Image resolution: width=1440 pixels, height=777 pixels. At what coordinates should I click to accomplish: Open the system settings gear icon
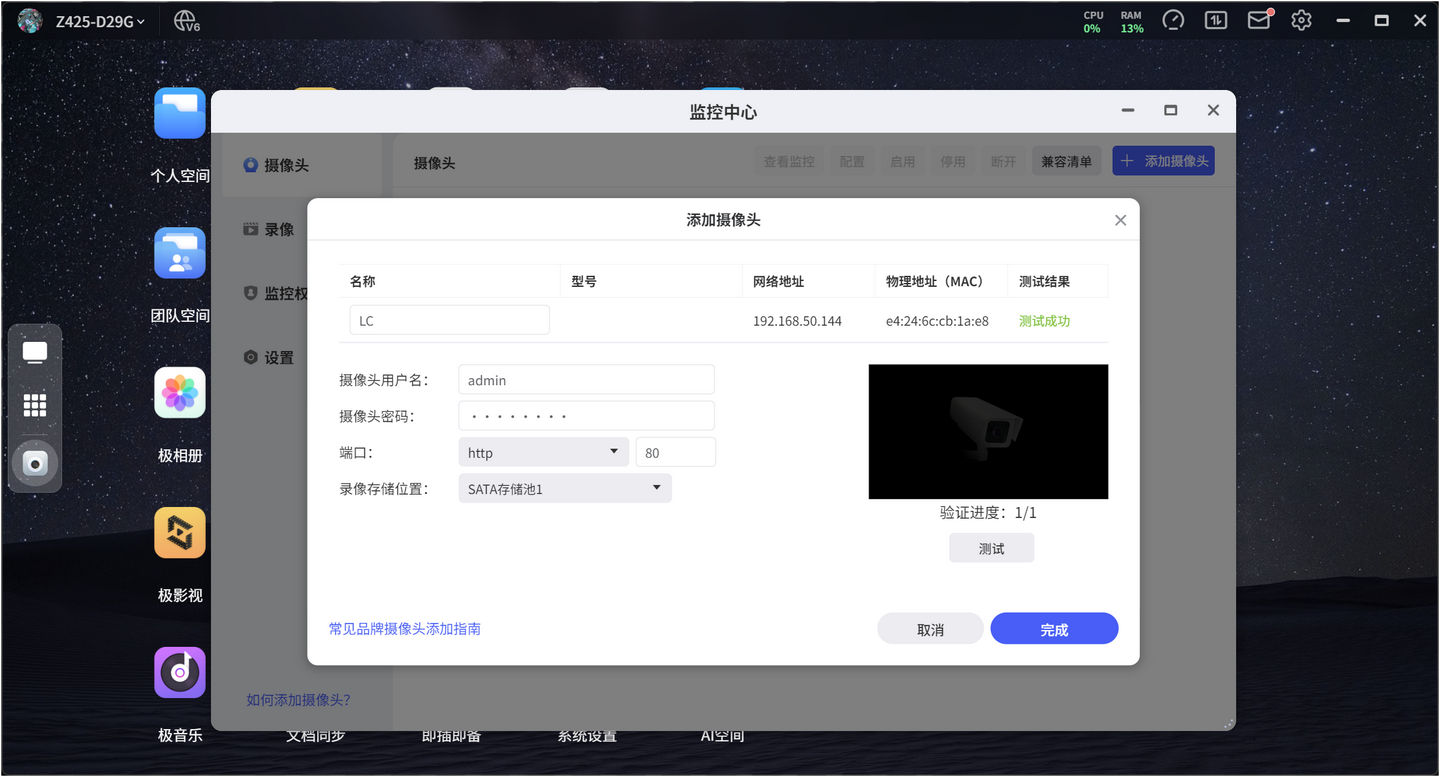1301,20
